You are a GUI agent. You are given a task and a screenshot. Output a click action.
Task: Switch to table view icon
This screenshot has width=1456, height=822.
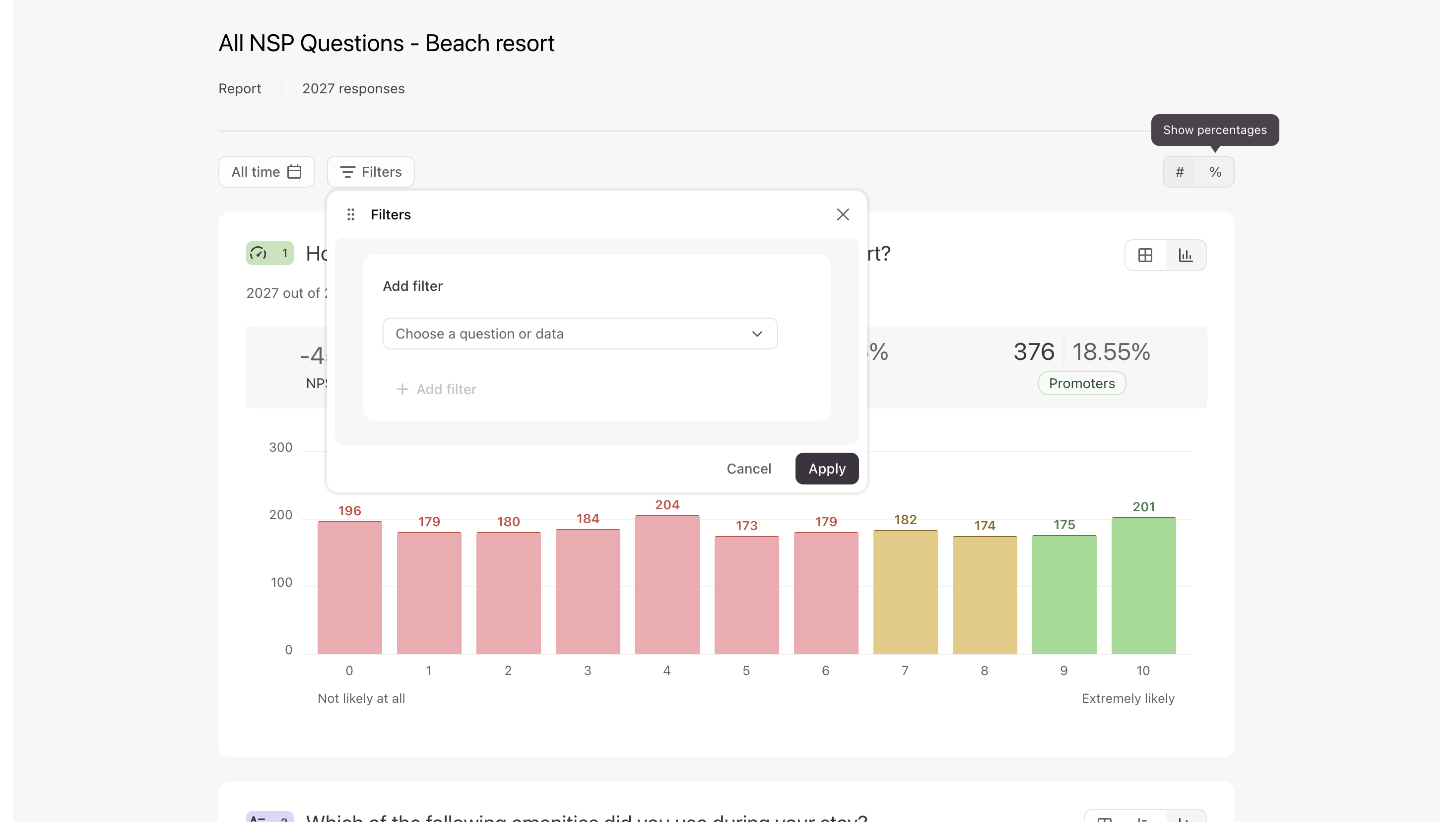point(1145,255)
